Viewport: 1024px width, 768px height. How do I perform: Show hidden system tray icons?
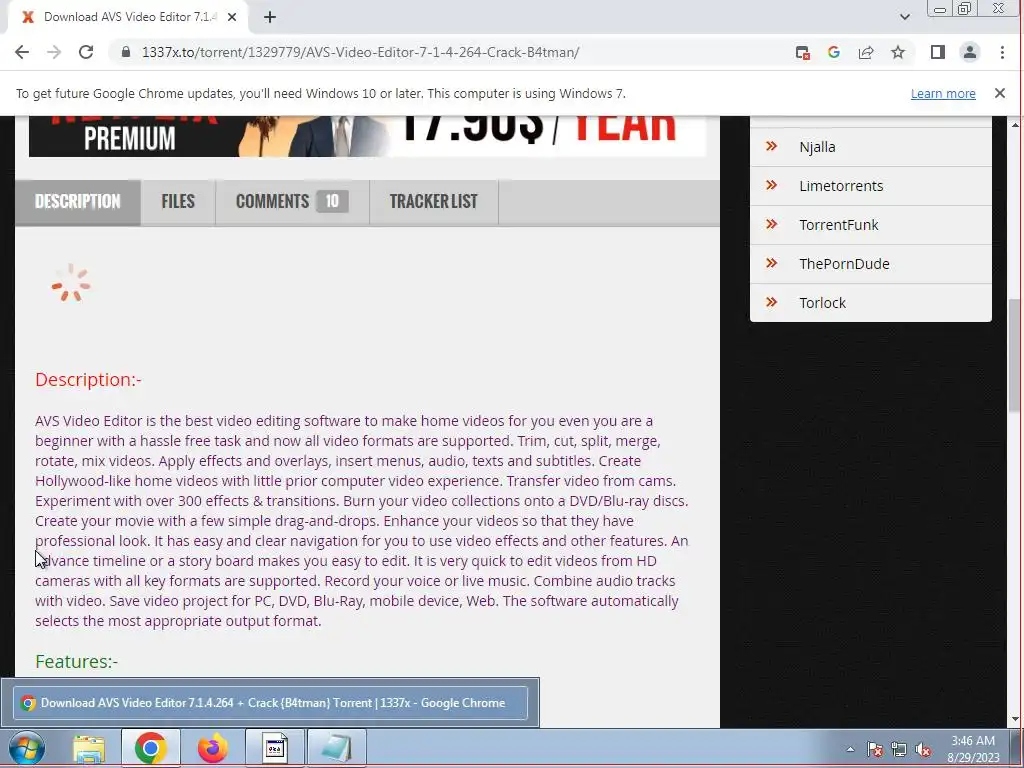click(x=850, y=749)
